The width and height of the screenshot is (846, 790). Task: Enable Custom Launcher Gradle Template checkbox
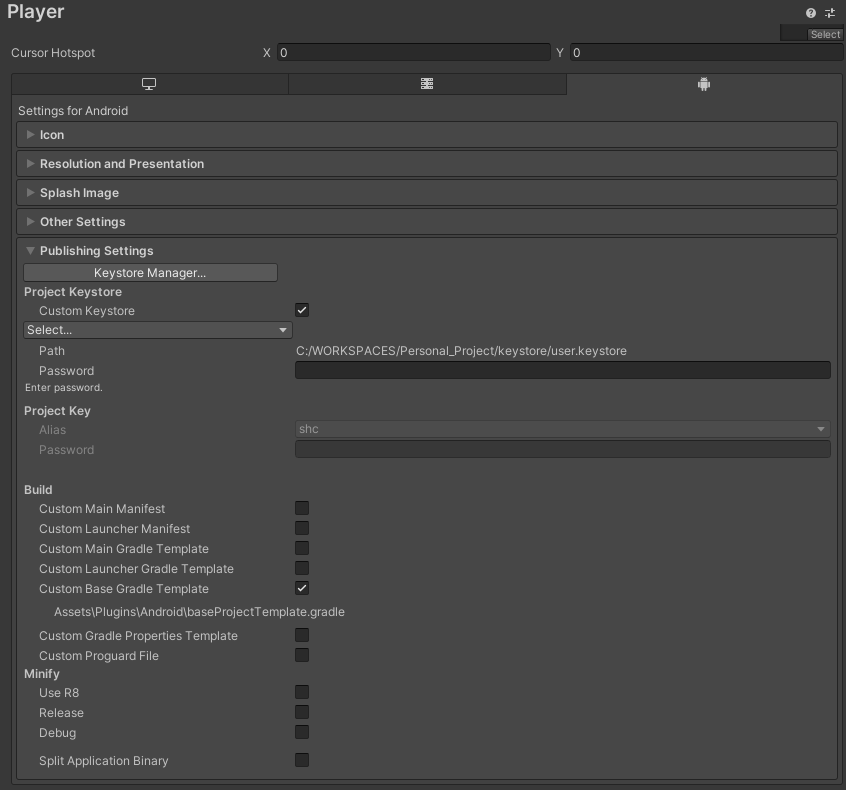pos(302,568)
